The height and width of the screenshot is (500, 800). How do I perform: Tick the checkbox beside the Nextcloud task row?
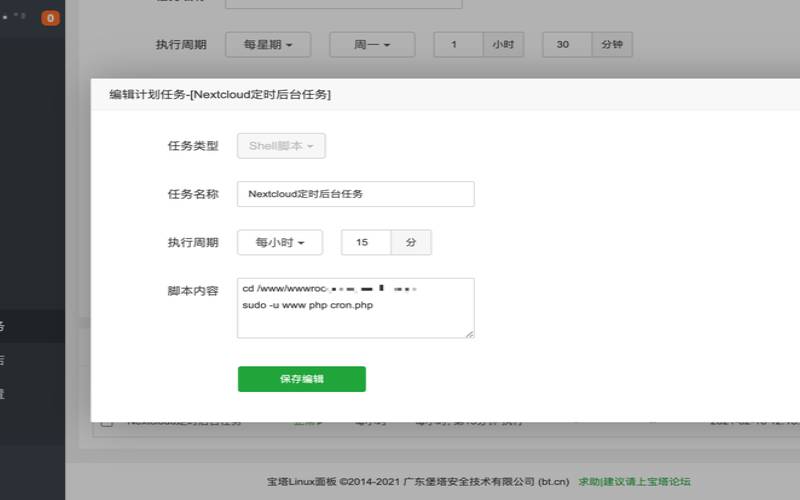pyautogui.click(x=107, y=422)
